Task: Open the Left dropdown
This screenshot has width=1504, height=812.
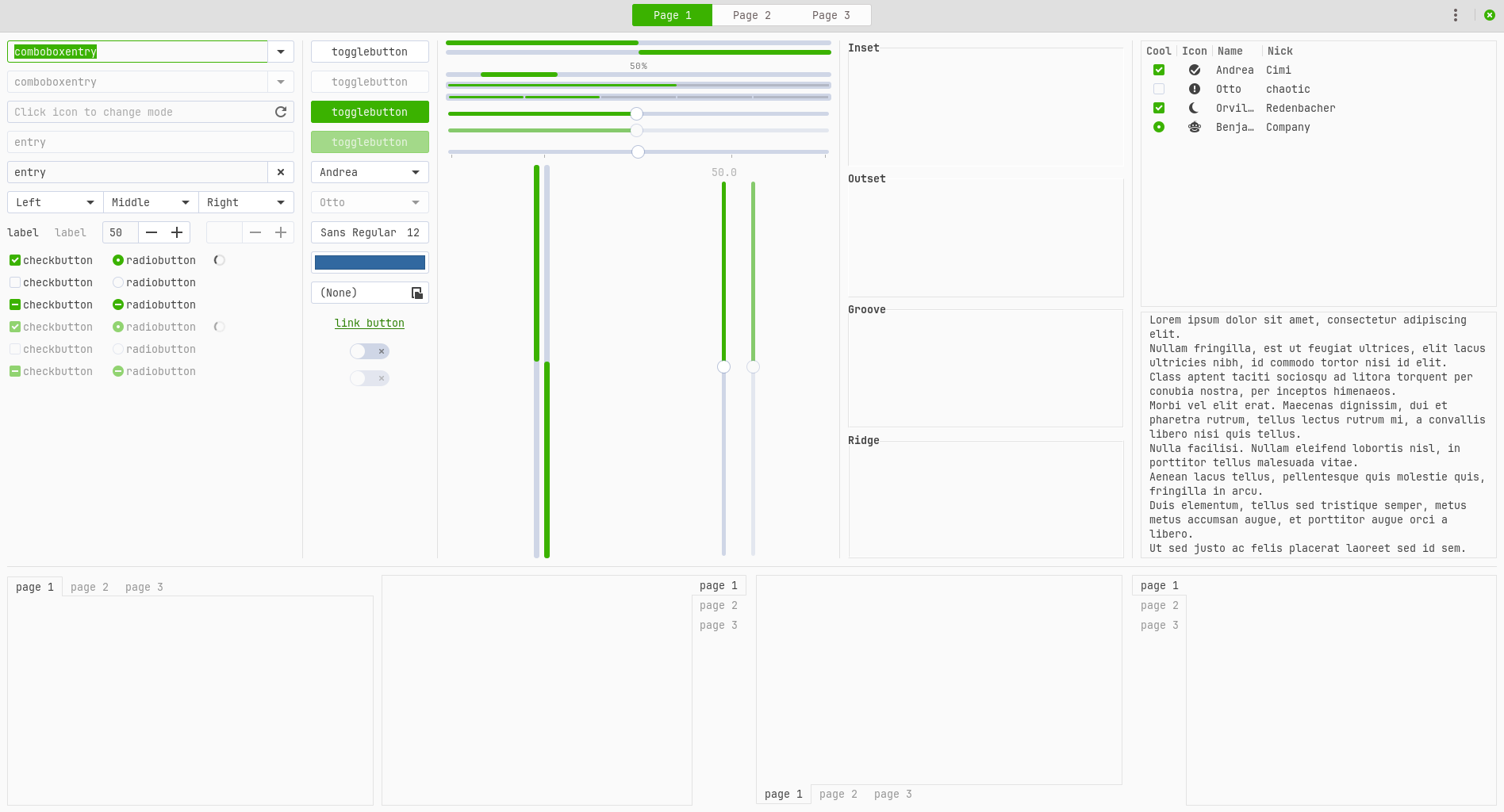Action: click(x=56, y=202)
